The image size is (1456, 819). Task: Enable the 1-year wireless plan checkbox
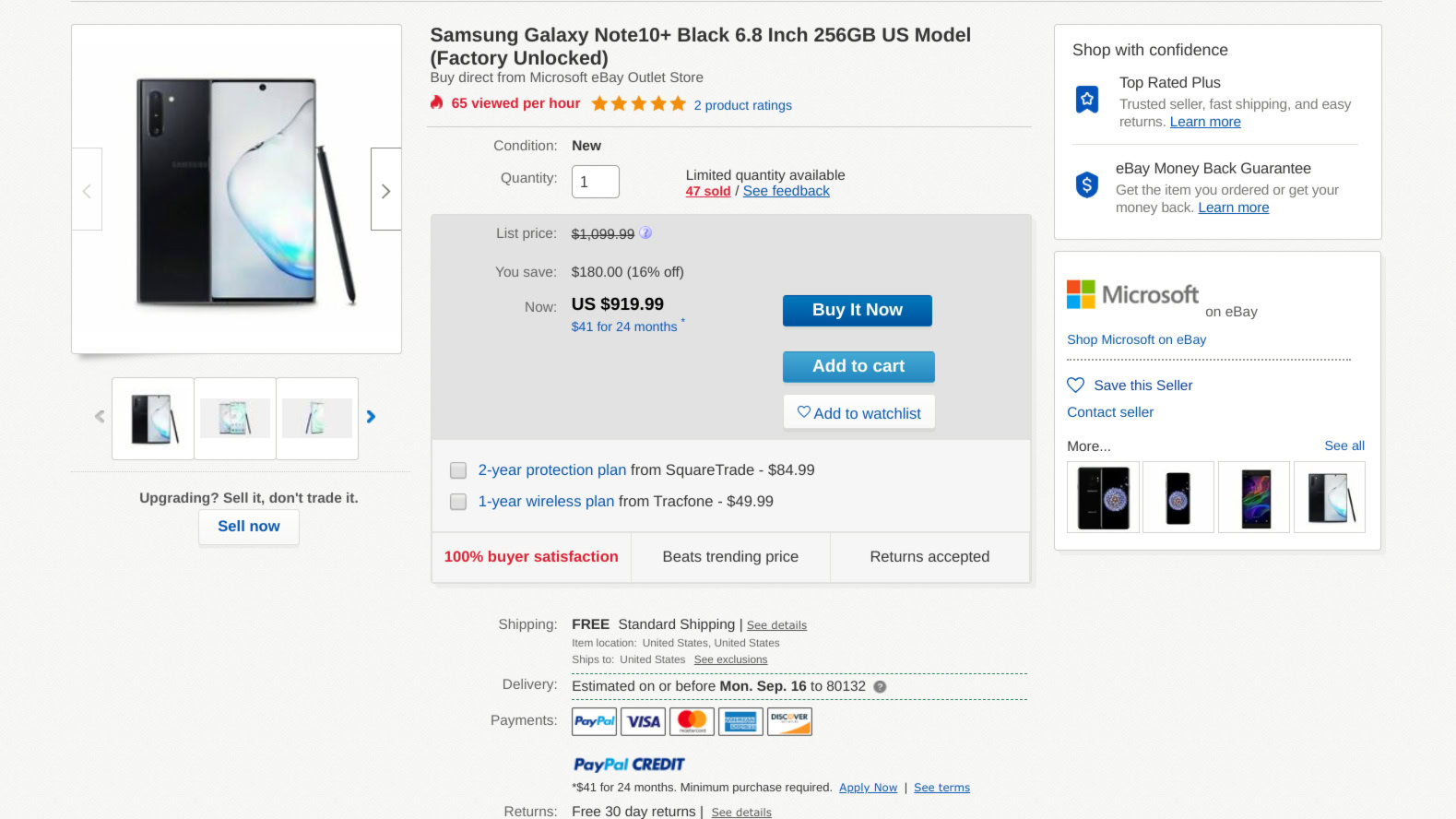coord(458,502)
